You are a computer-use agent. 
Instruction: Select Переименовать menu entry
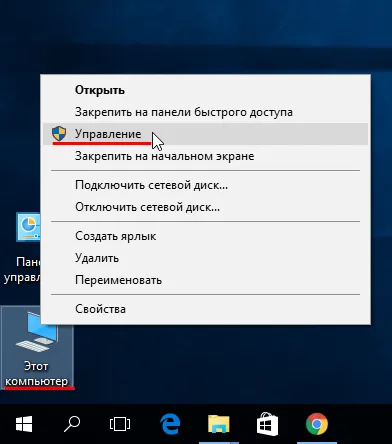pos(205,280)
